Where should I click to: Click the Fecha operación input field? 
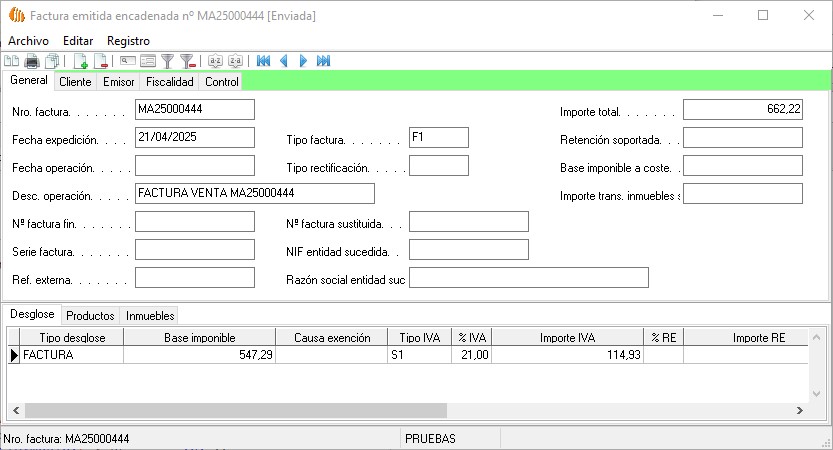(x=195, y=166)
